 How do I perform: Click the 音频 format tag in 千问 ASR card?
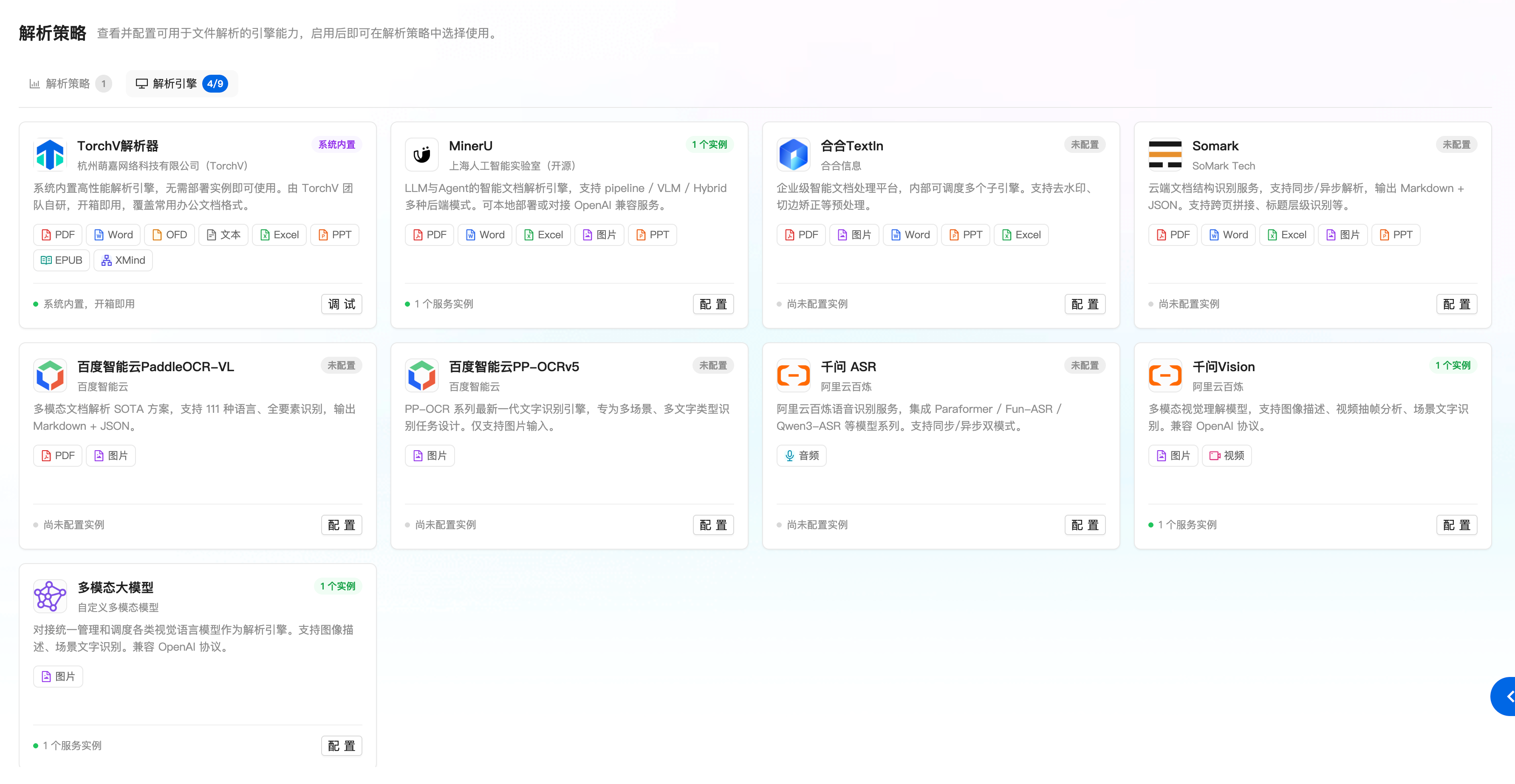tap(802, 456)
